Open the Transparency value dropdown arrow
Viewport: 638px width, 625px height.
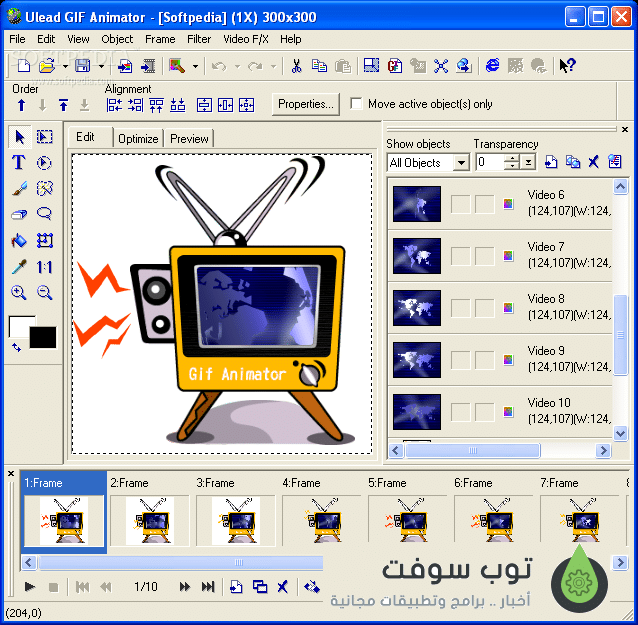(528, 163)
